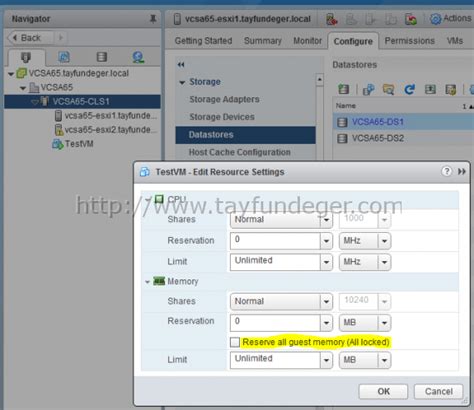Click the refresh datastores icon
The height and width of the screenshot is (410, 474).
click(409, 89)
